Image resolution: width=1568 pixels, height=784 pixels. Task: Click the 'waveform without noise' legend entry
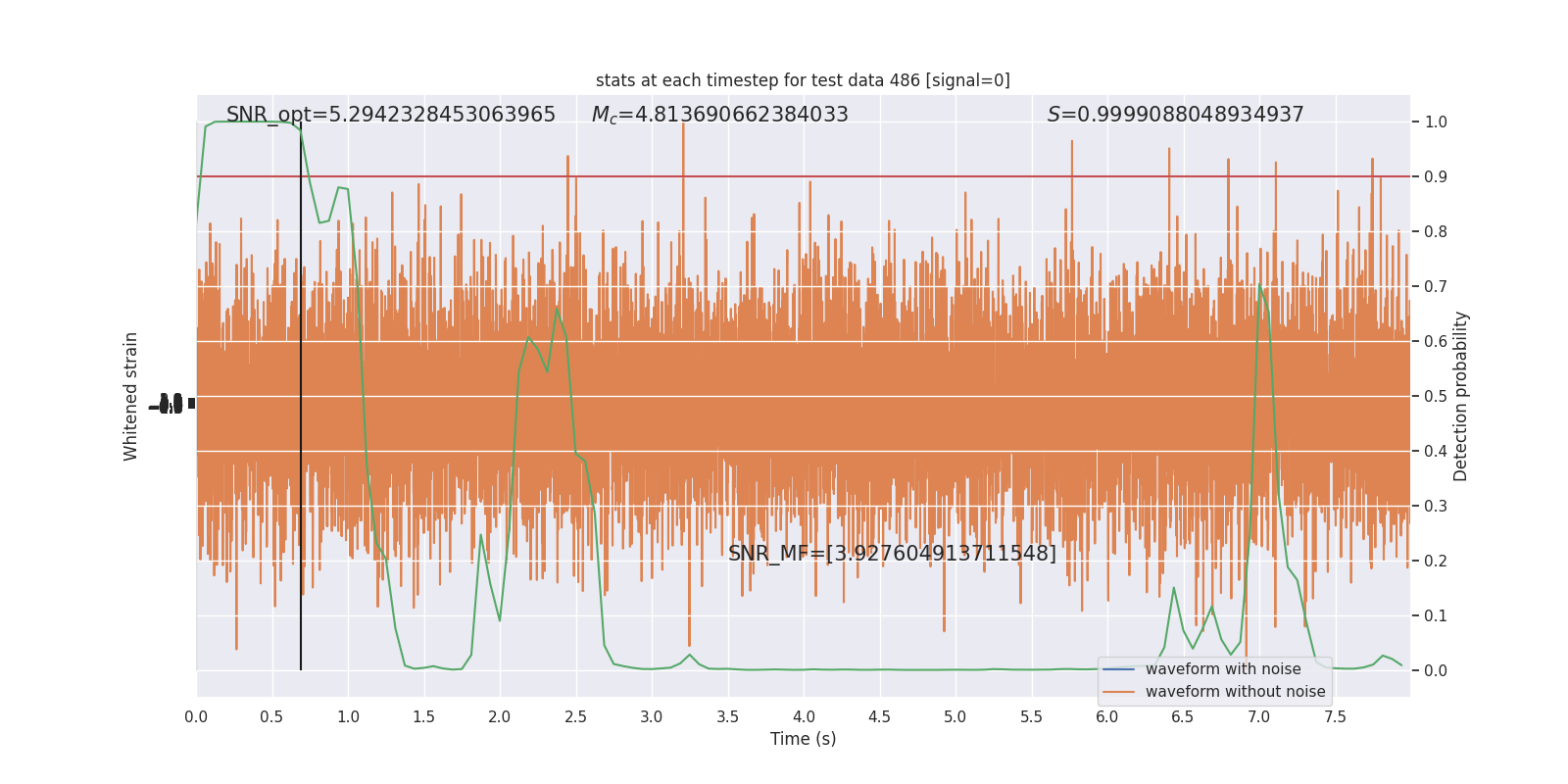1235,692
